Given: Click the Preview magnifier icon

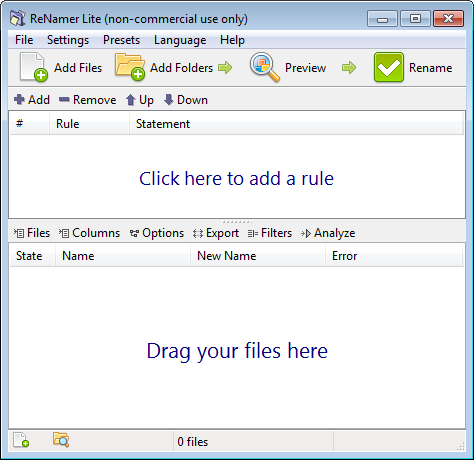Looking at the screenshot, I should [x=265, y=67].
